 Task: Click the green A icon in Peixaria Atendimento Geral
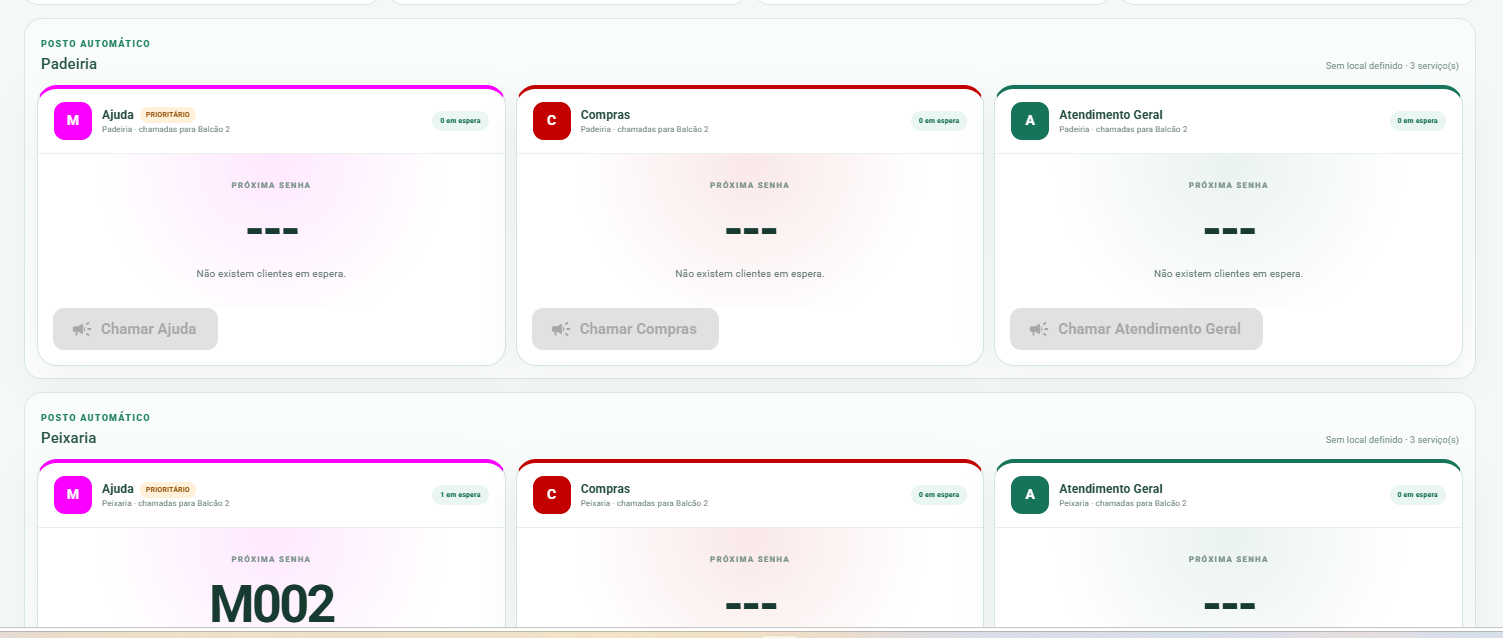point(1030,495)
